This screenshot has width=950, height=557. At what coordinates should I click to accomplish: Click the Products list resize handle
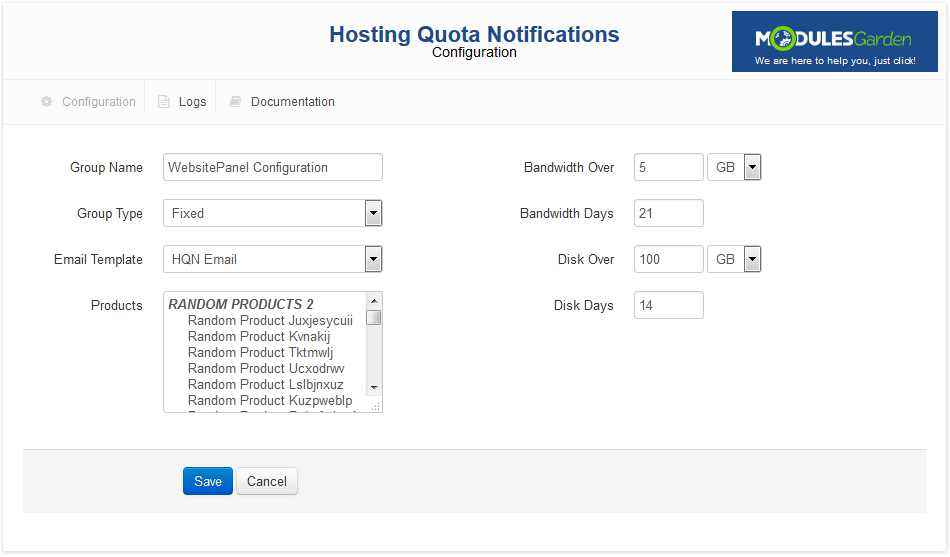pos(376,406)
